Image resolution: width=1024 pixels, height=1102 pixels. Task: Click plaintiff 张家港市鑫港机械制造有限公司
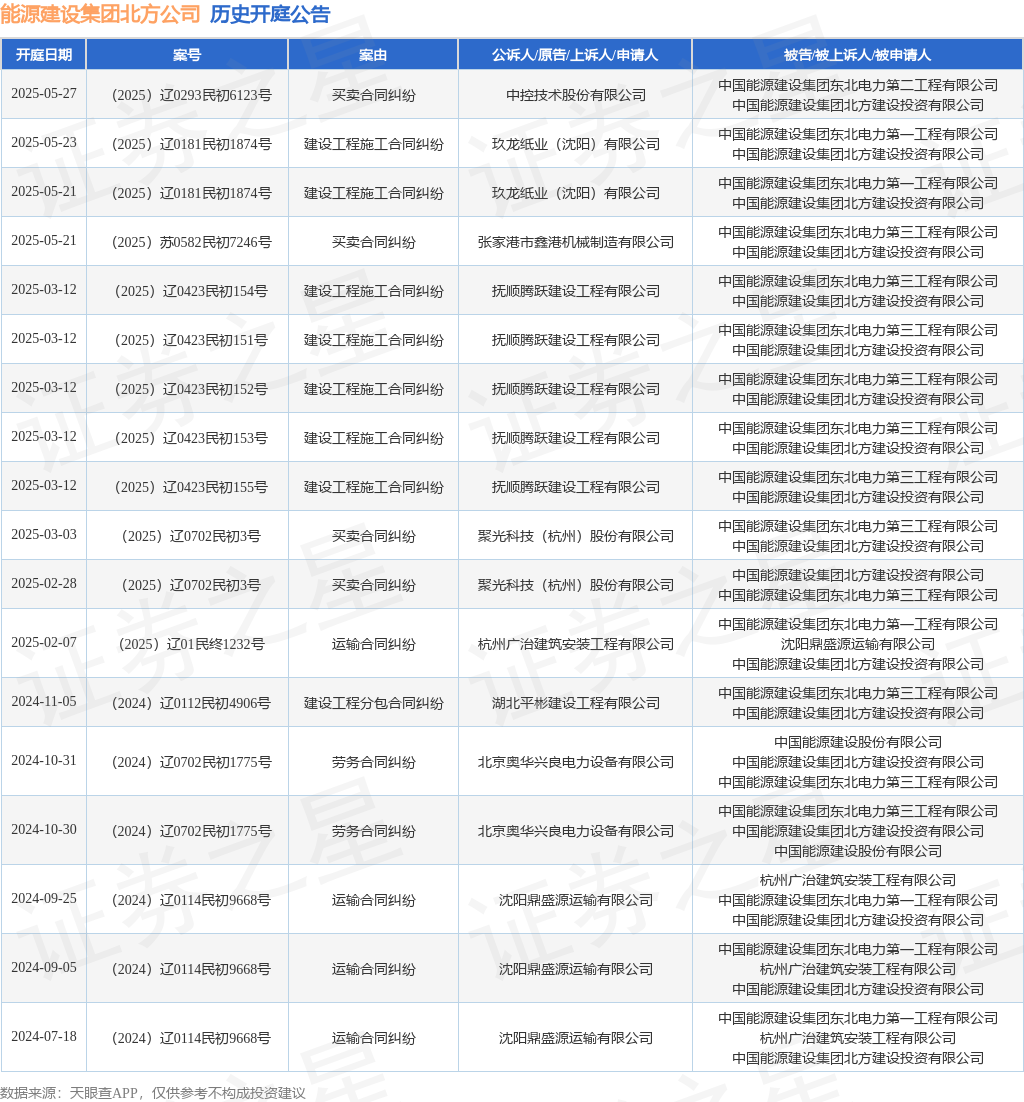coord(576,242)
